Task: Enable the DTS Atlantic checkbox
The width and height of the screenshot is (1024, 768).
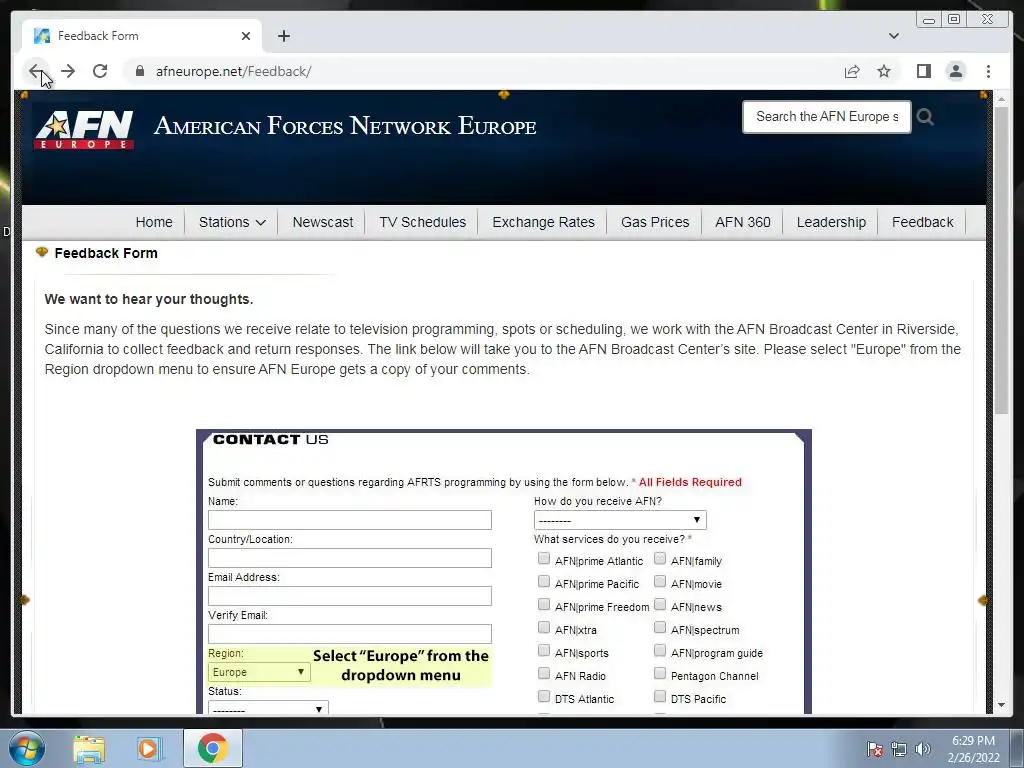Action: 543,696
